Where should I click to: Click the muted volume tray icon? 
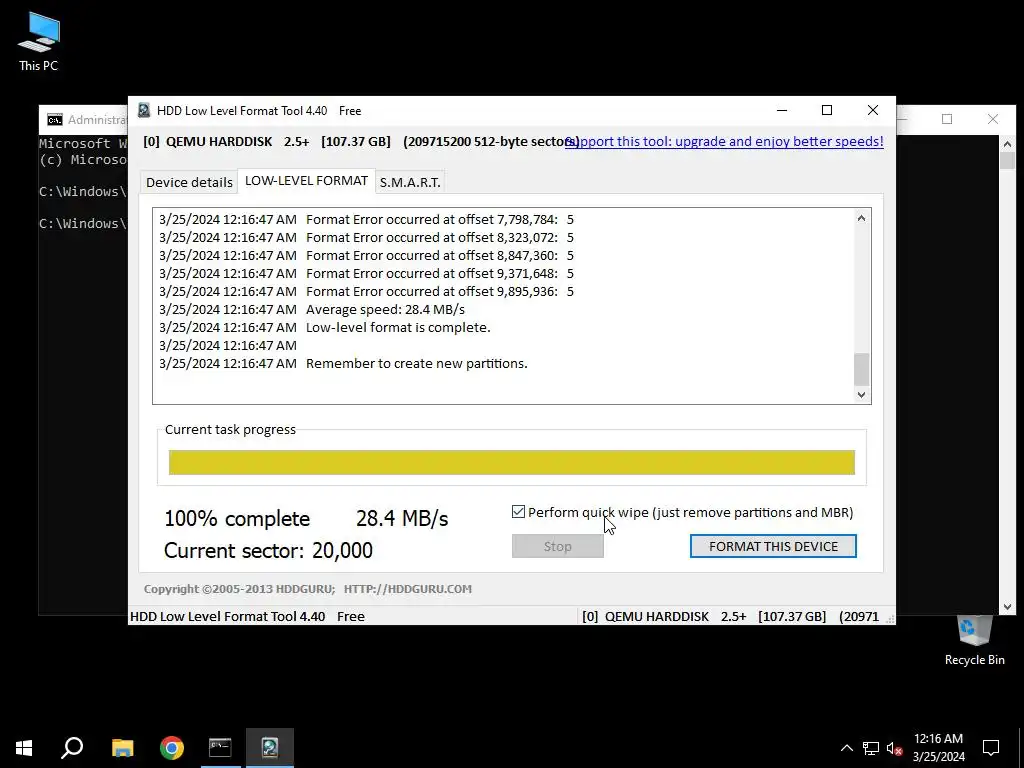pos(894,748)
